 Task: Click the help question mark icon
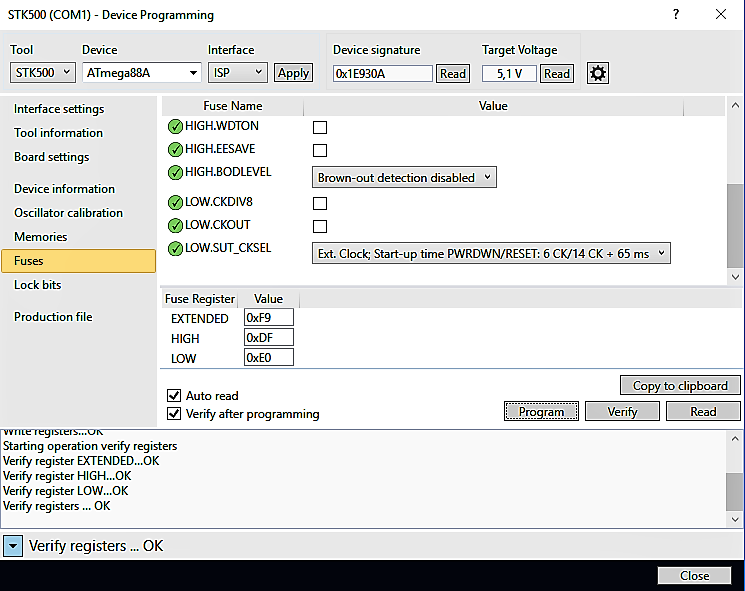point(676,14)
